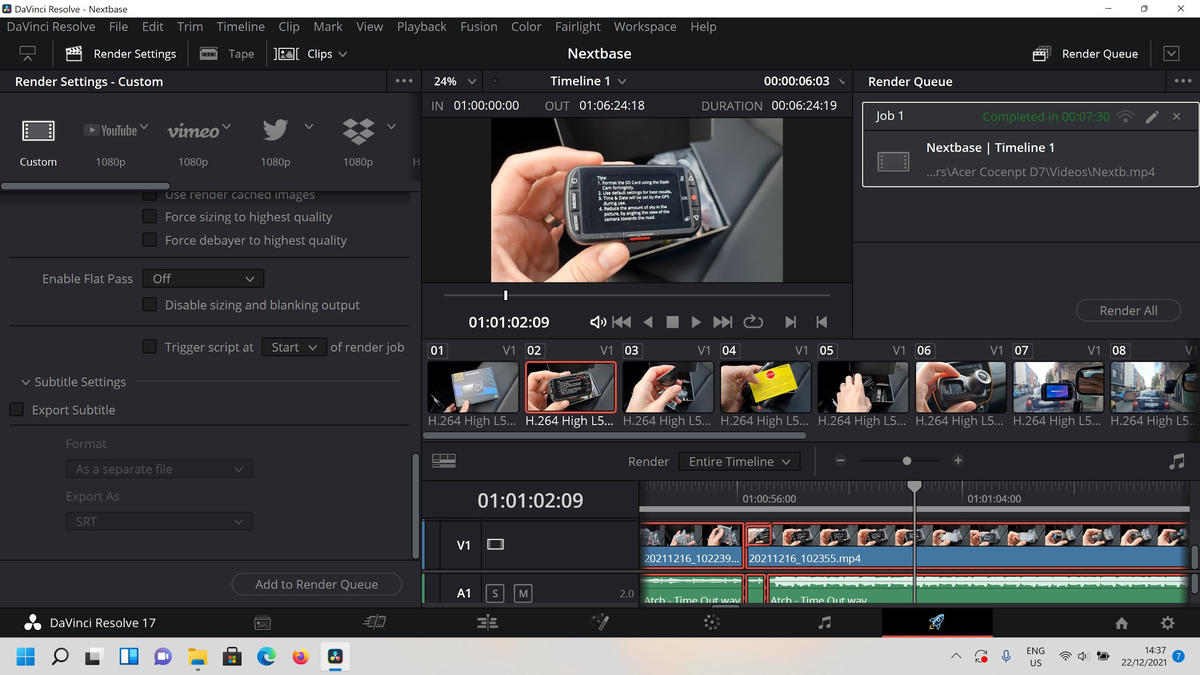Stop playback in the viewer
The image size is (1200, 675).
(673, 322)
